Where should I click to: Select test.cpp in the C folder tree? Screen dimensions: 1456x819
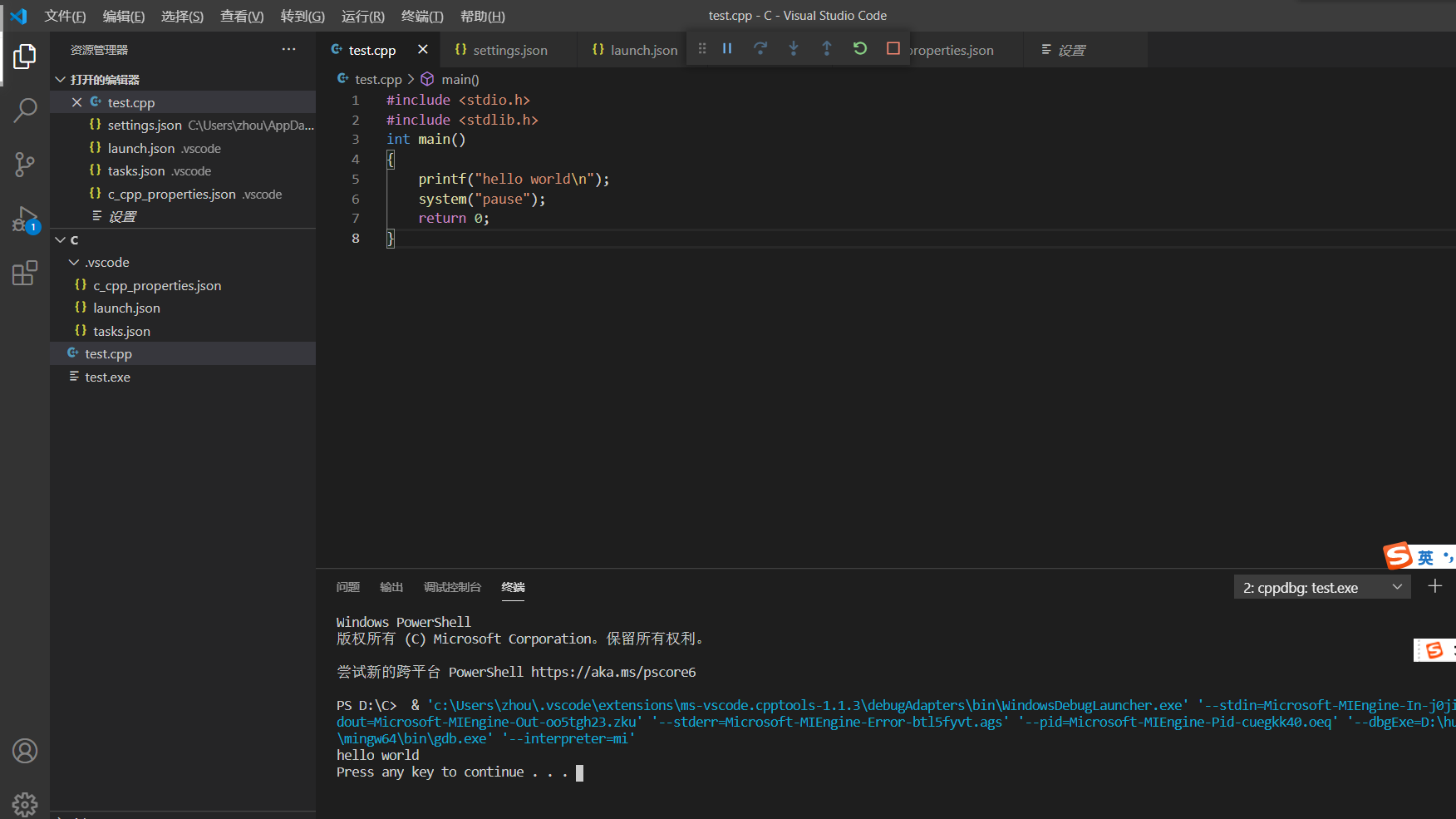pos(183,354)
